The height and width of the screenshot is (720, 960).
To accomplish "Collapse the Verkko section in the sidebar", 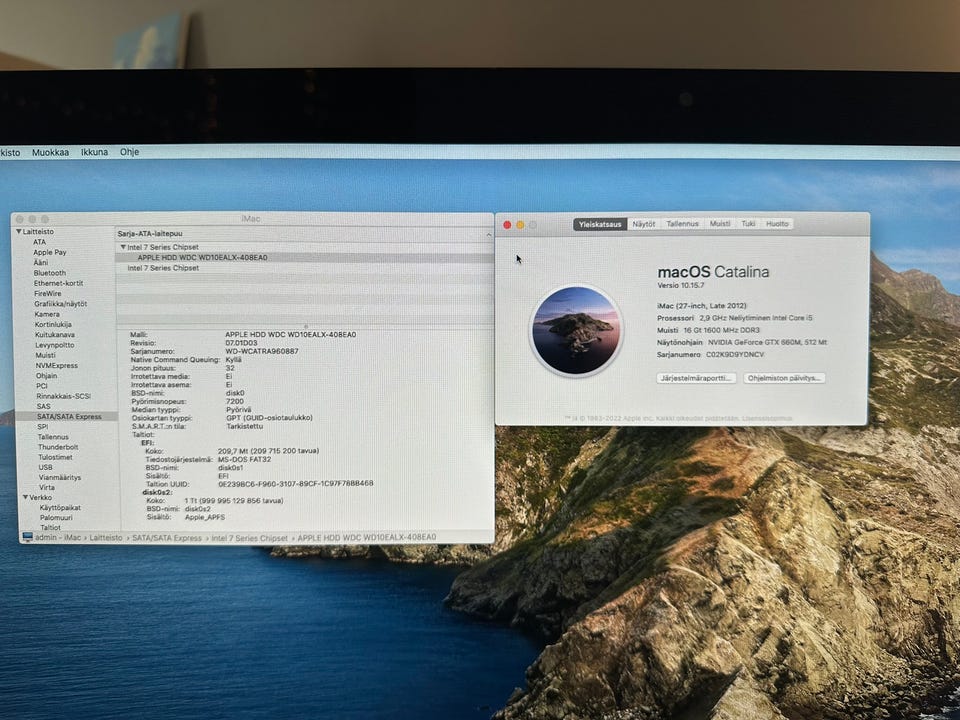I will (26, 497).
